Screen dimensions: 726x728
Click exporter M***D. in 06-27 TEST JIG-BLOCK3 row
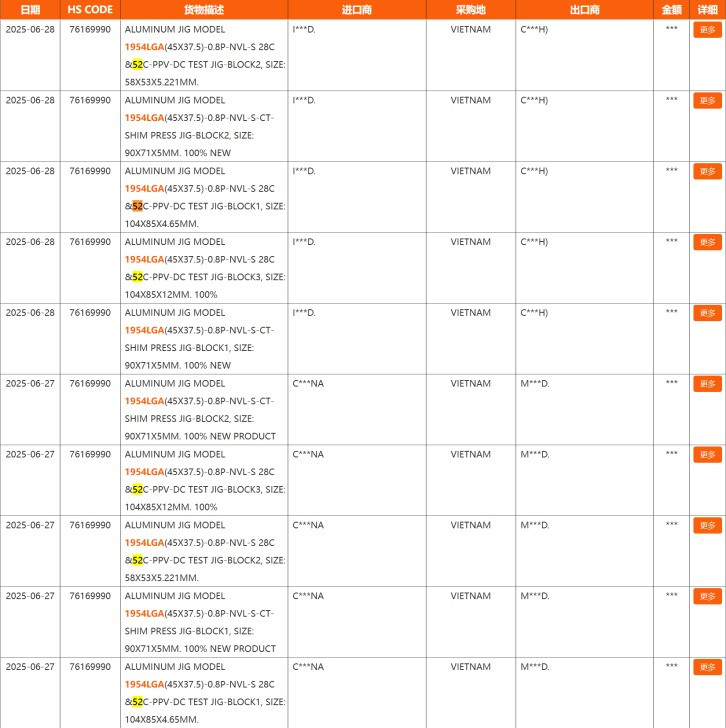pyautogui.click(x=534, y=454)
